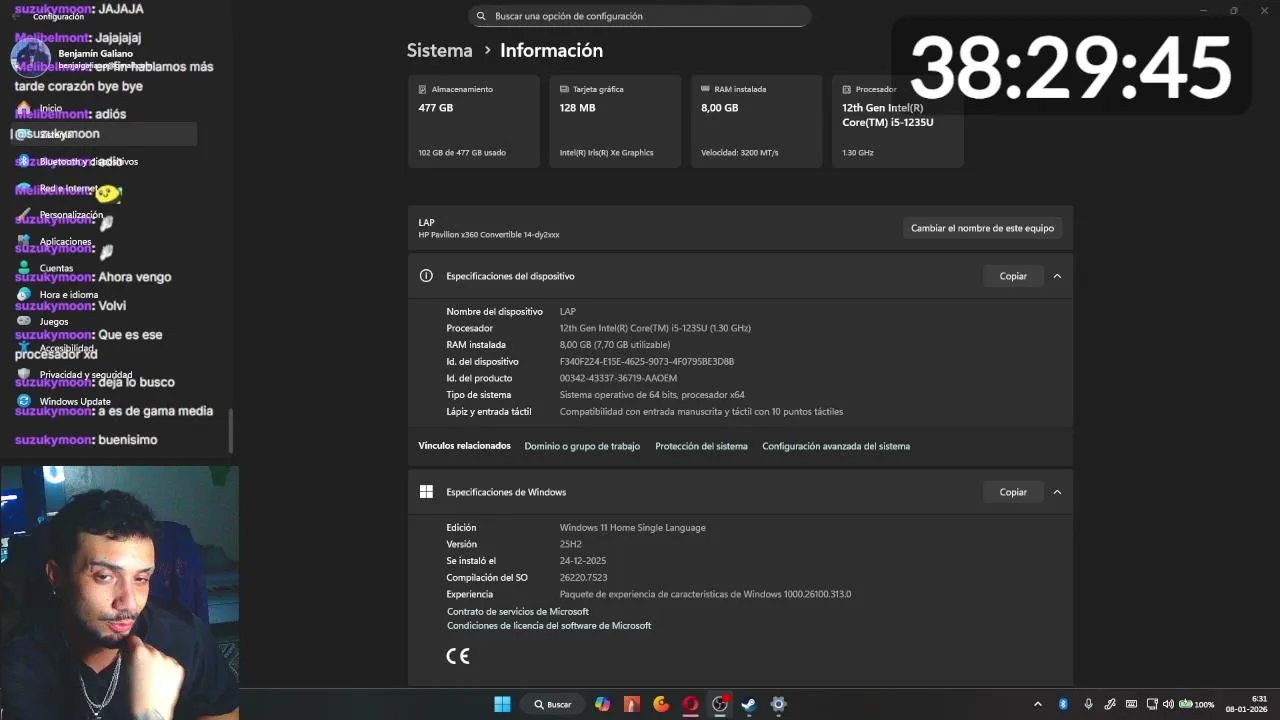Image resolution: width=1280 pixels, height=720 pixels.
Task: Select RAM value 8,00 GB (7,70 GB utilizable)
Action: point(615,344)
